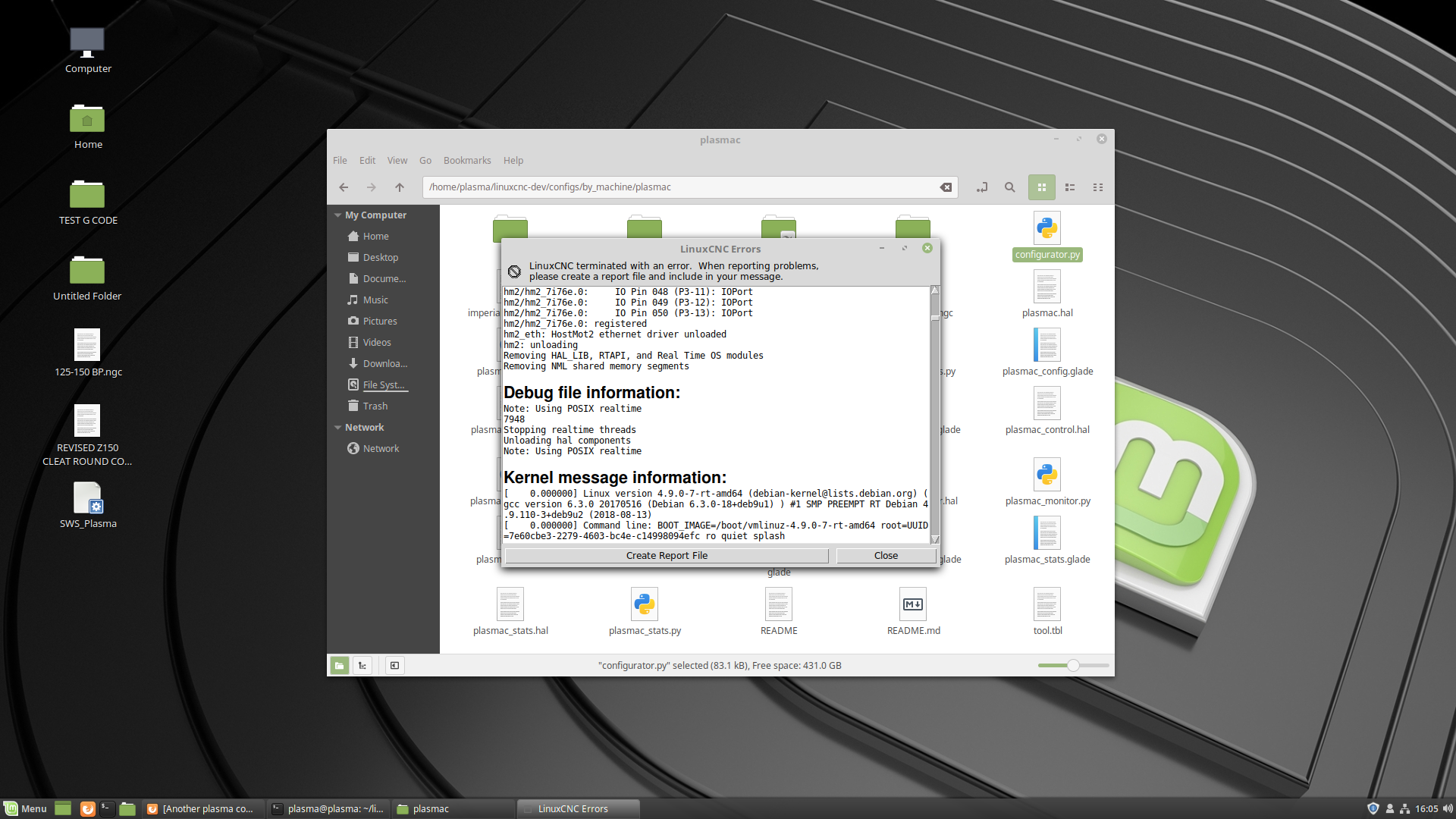Viewport: 1456px width, 819px height.
Task: Switch to compact view
Action: tap(1098, 187)
